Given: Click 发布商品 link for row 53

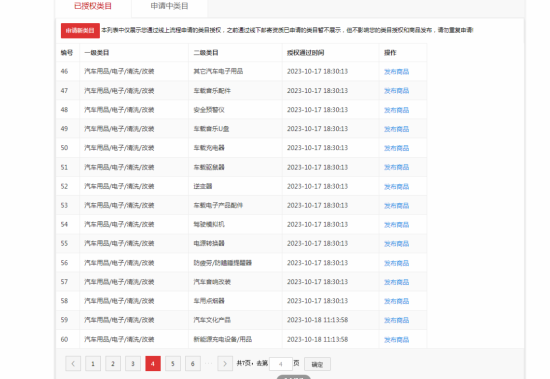Looking at the screenshot, I should (x=396, y=206).
